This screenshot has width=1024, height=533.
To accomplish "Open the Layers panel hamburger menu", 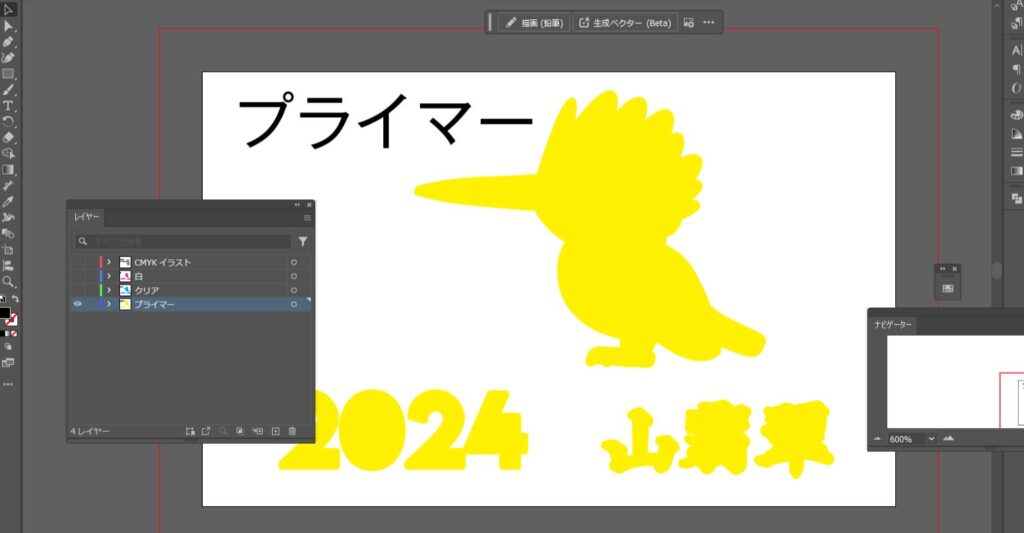I will pos(307,217).
